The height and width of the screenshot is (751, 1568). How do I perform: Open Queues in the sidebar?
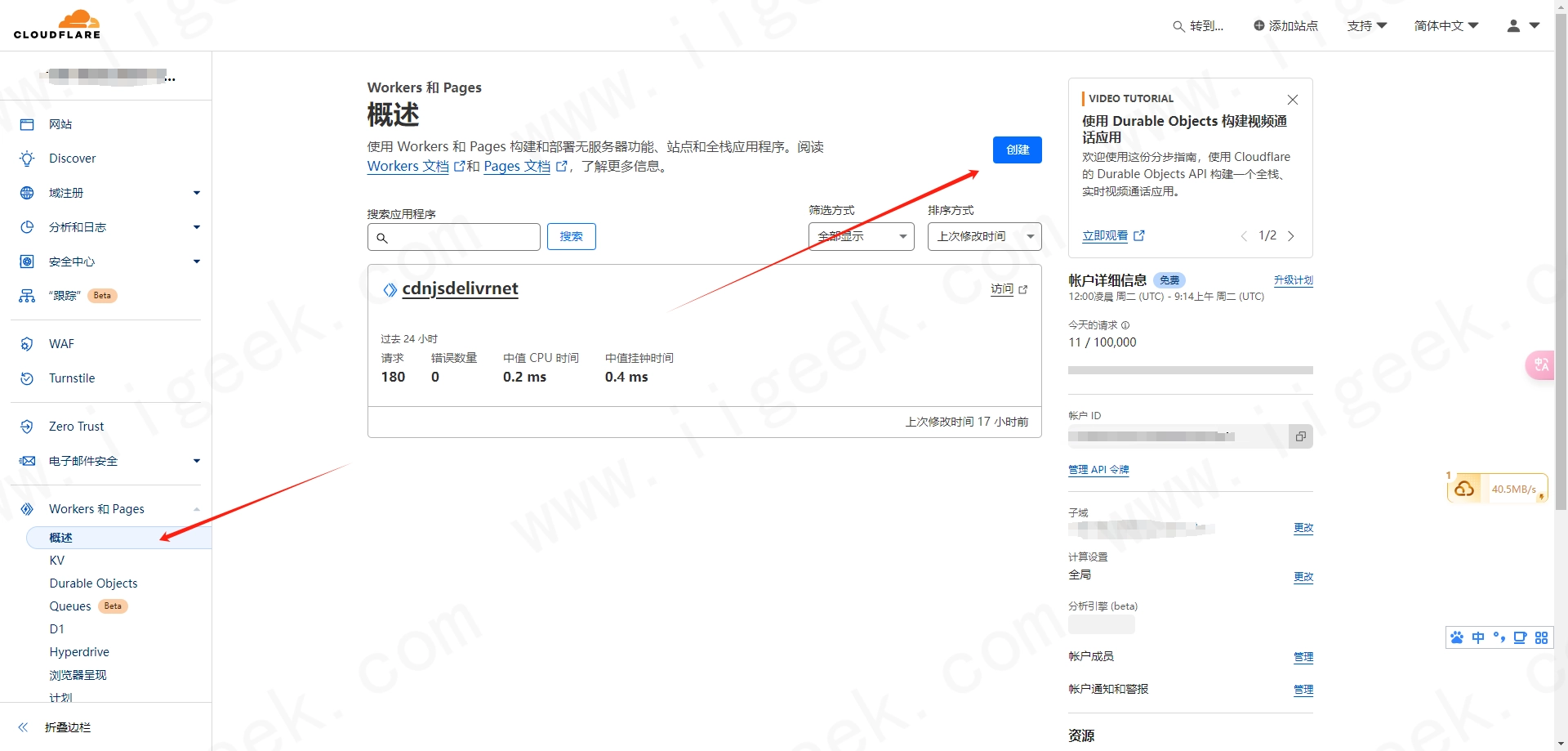(70, 606)
